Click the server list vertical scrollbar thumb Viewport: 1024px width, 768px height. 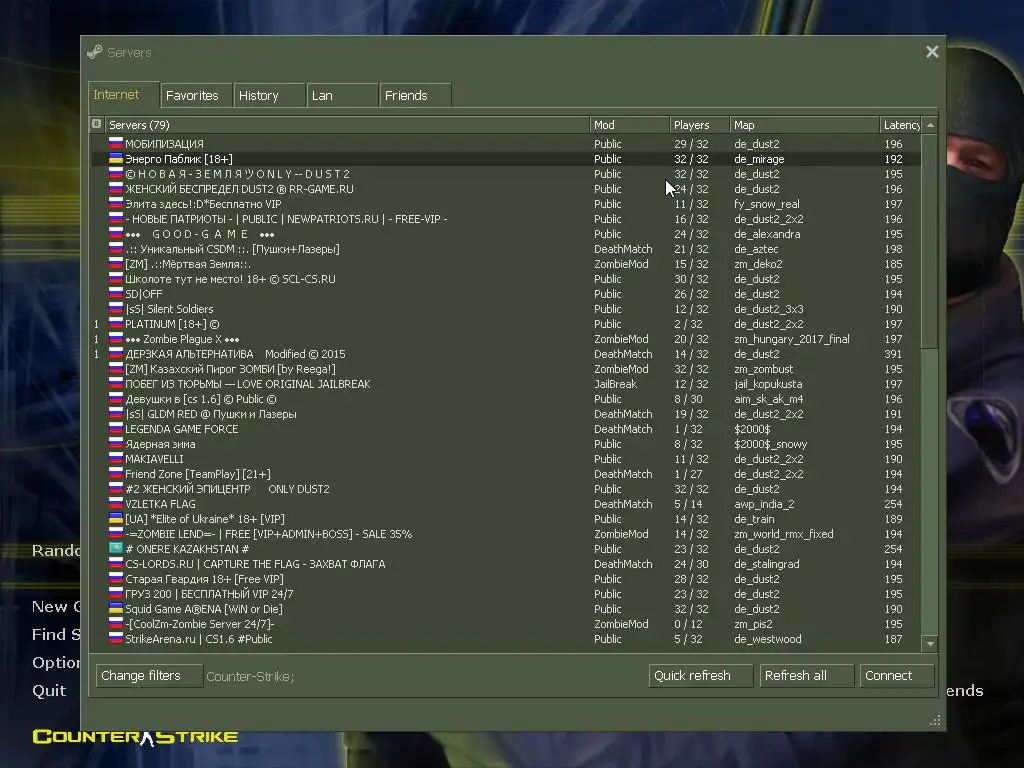click(930, 241)
